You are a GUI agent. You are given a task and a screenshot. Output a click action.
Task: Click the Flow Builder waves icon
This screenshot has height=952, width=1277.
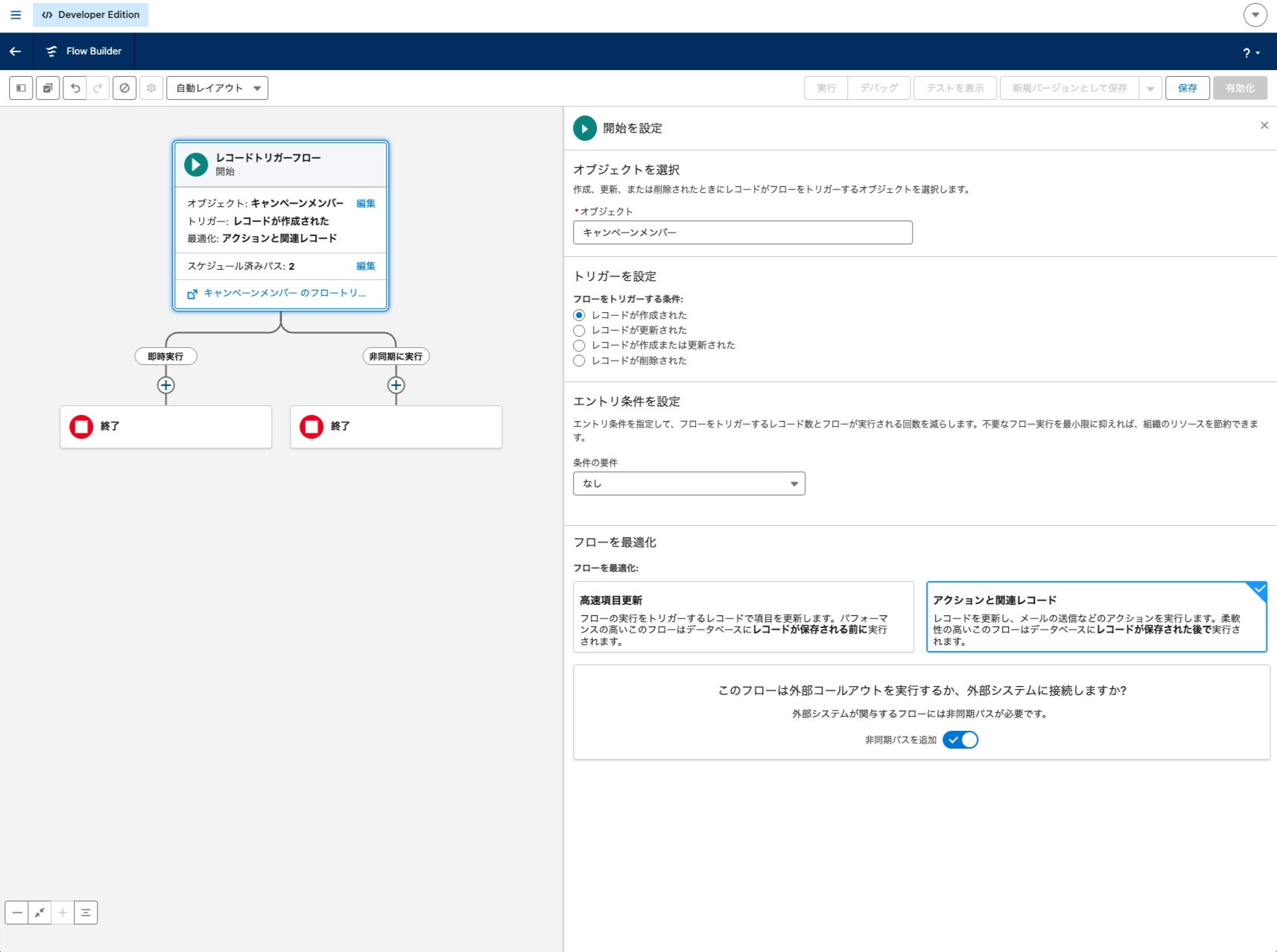[x=51, y=51]
